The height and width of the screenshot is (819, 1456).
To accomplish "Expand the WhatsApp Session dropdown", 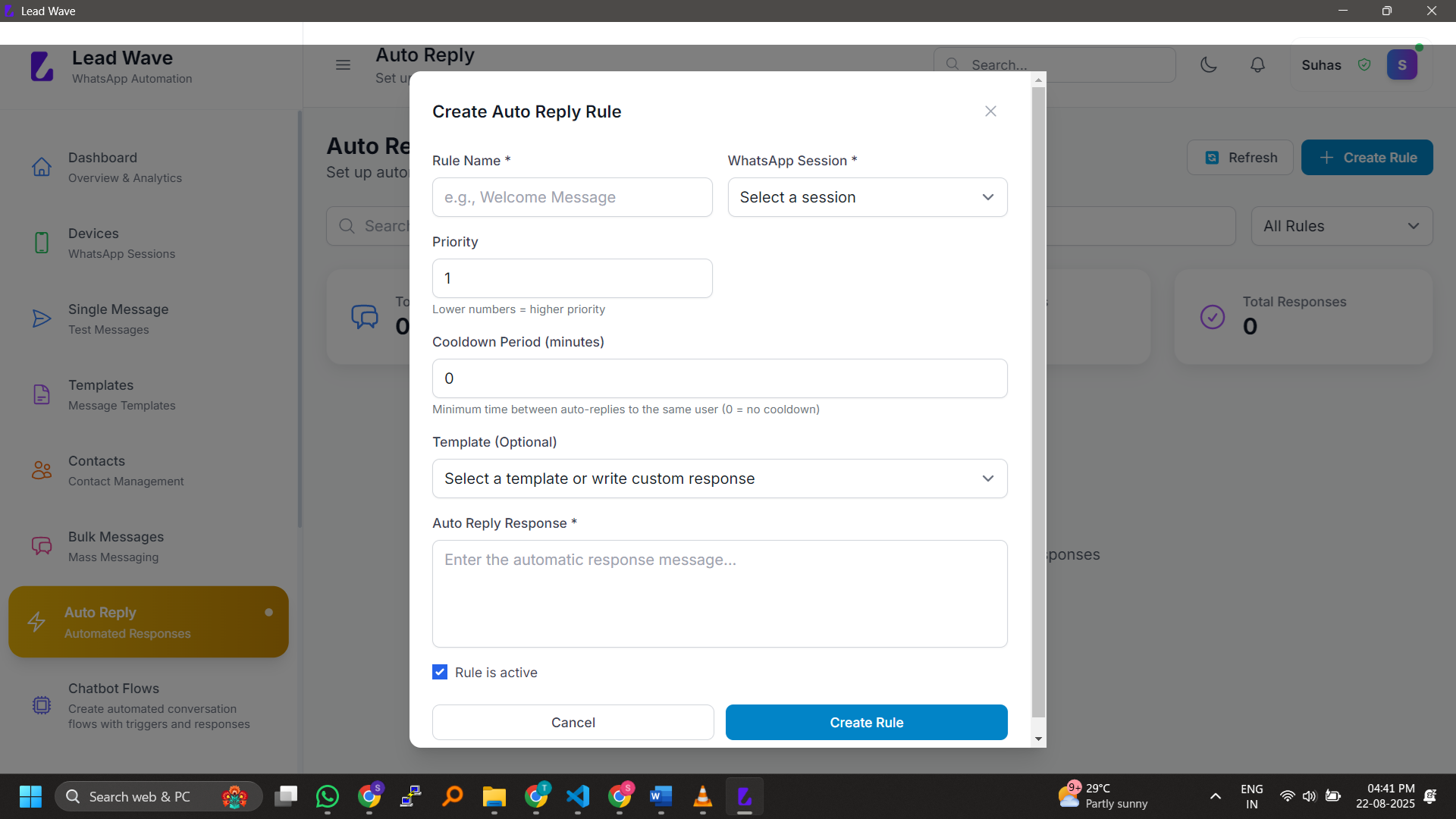I will [x=868, y=197].
